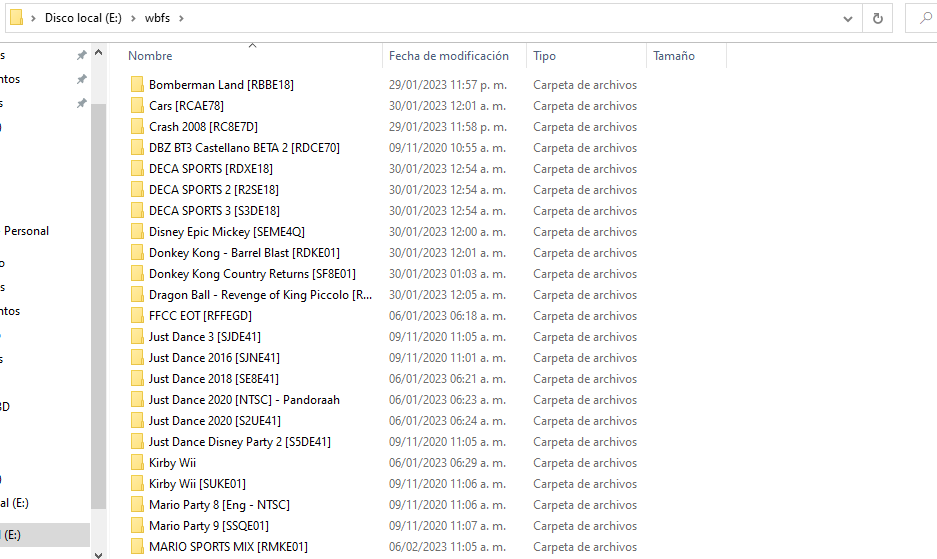Click the first pin icon in navigation pane
937x559 pixels.
coord(81,55)
